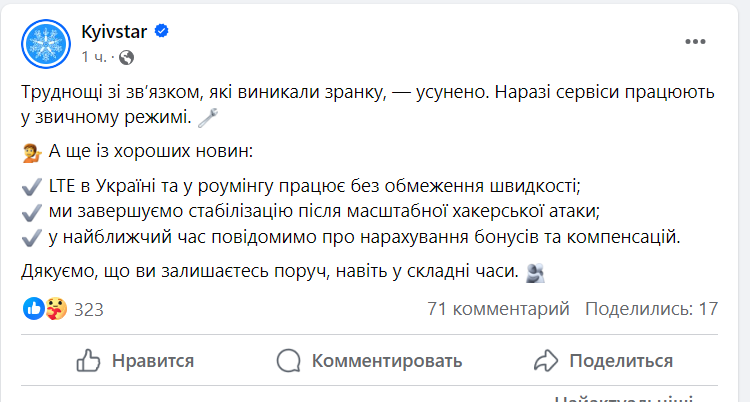
Task: Open the Kyivstar page name link
Action: pyautogui.click(x=114, y=31)
